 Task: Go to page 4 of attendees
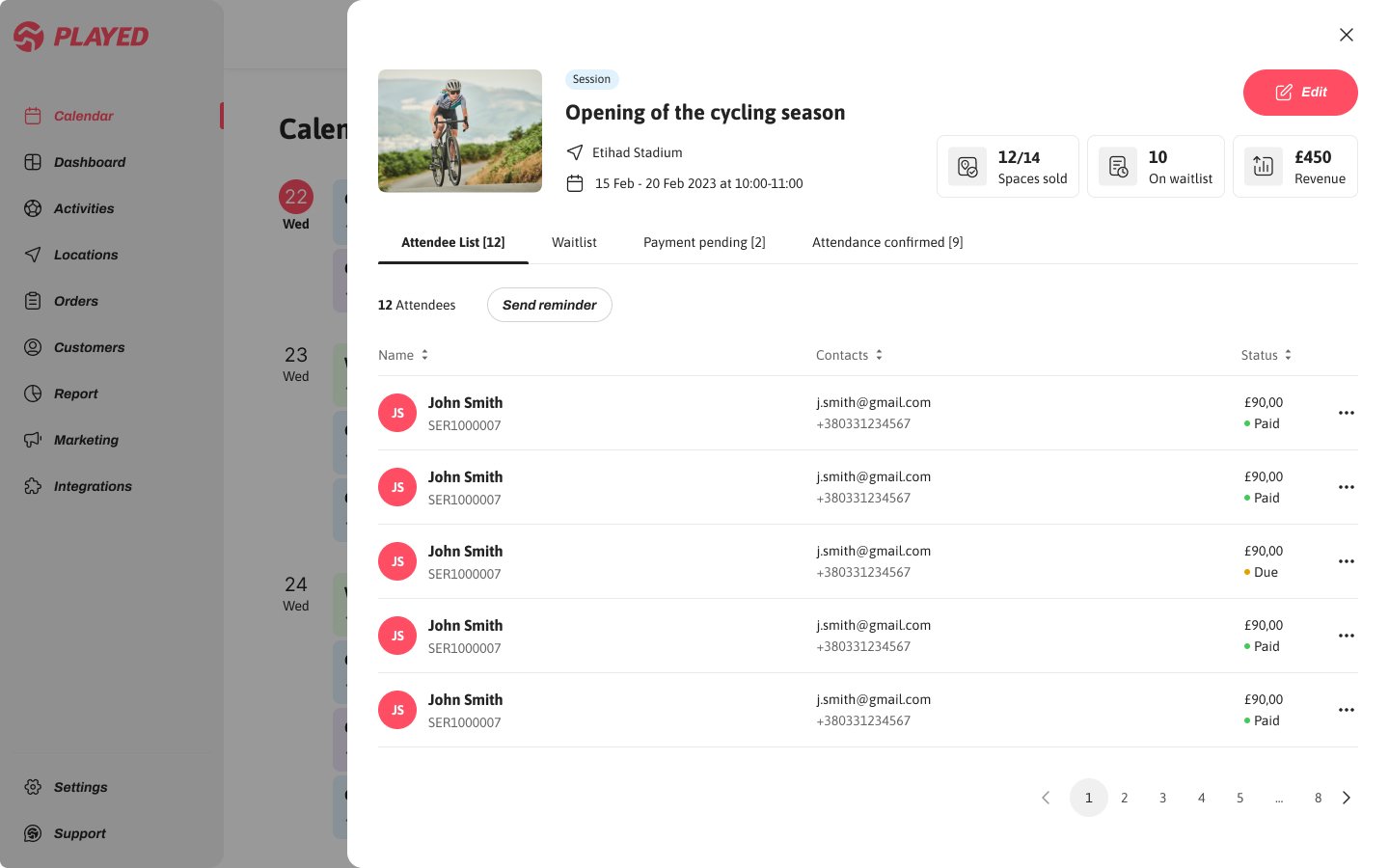point(1202,798)
